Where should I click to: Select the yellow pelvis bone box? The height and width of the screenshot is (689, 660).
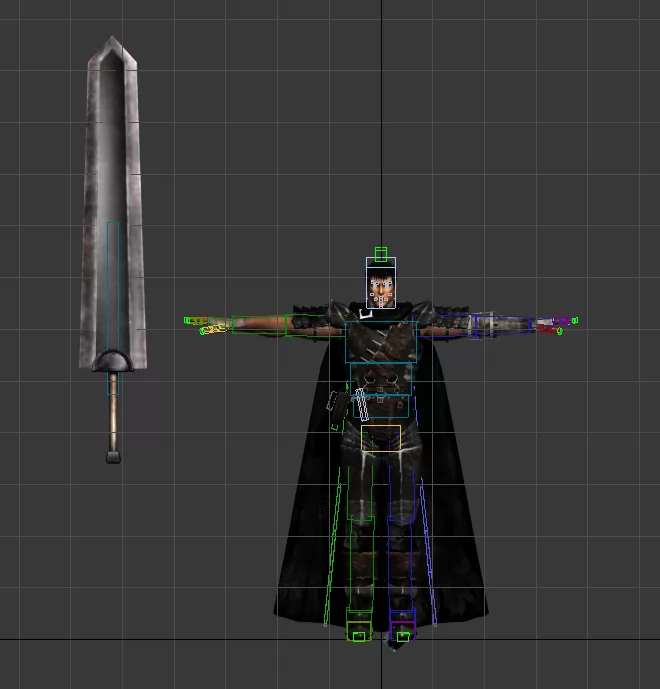(380, 437)
